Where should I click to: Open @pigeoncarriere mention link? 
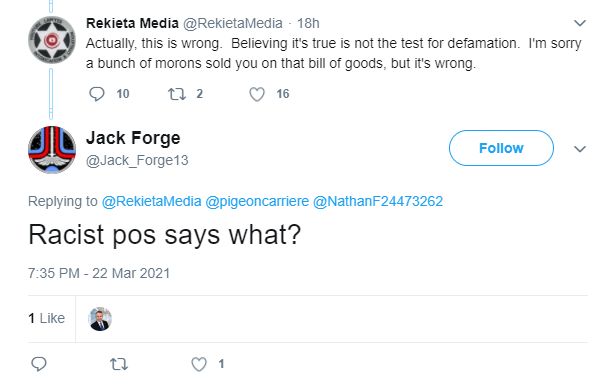257,201
